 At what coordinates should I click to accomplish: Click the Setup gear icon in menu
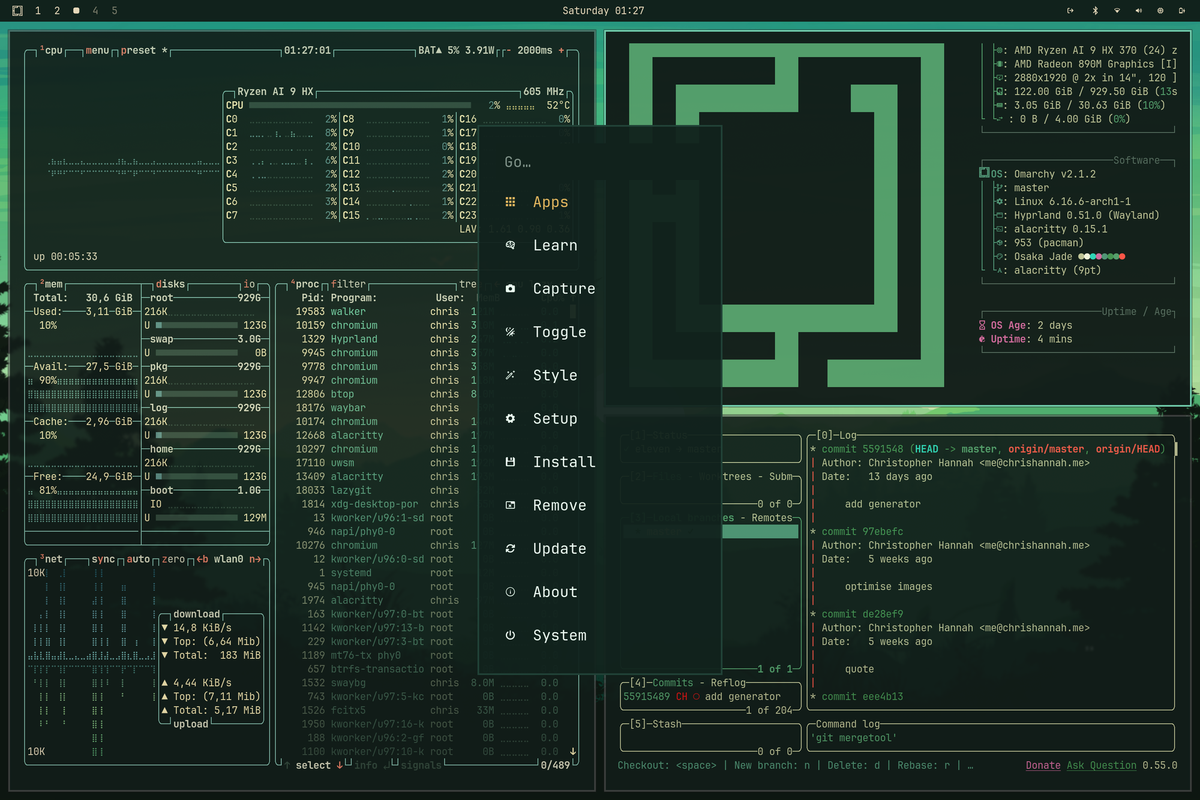coord(510,419)
